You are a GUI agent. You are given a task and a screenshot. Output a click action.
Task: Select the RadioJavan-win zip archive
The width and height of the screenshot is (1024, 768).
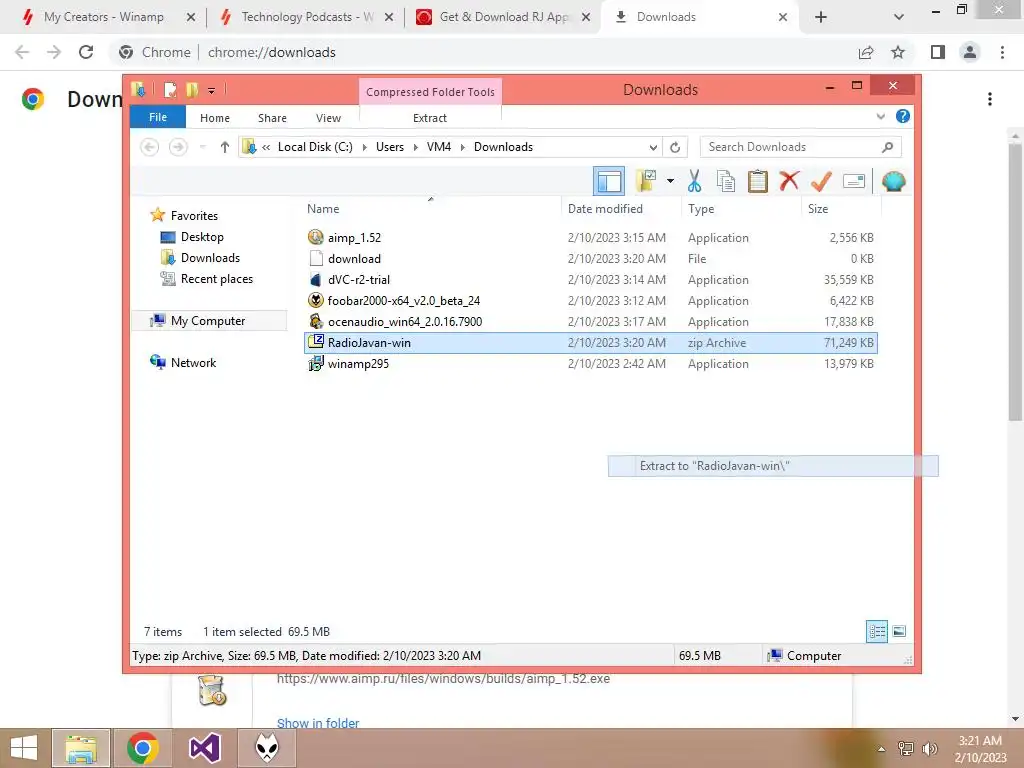click(591, 343)
